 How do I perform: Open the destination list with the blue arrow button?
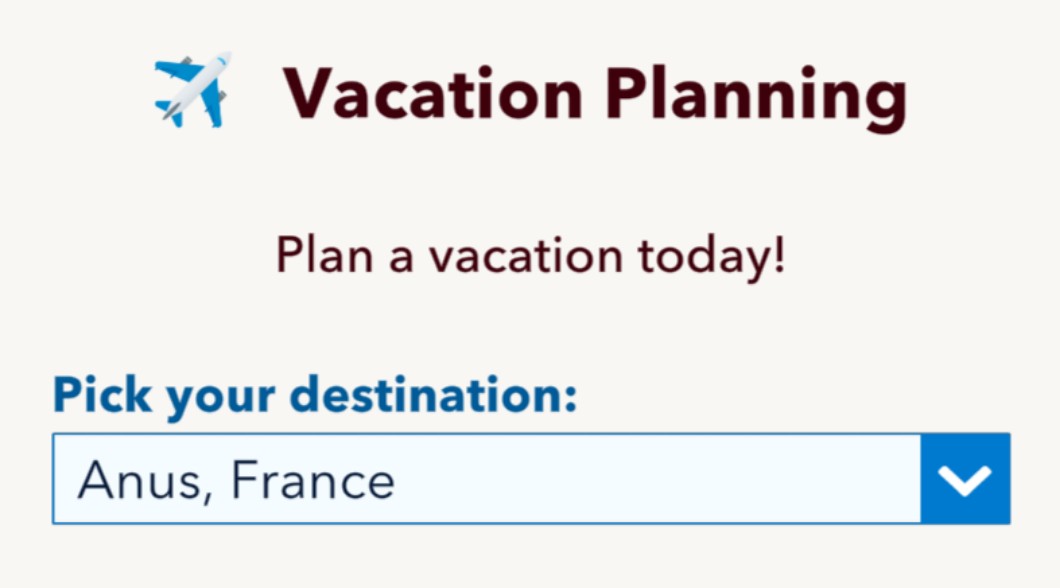pyautogui.click(x=966, y=479)
